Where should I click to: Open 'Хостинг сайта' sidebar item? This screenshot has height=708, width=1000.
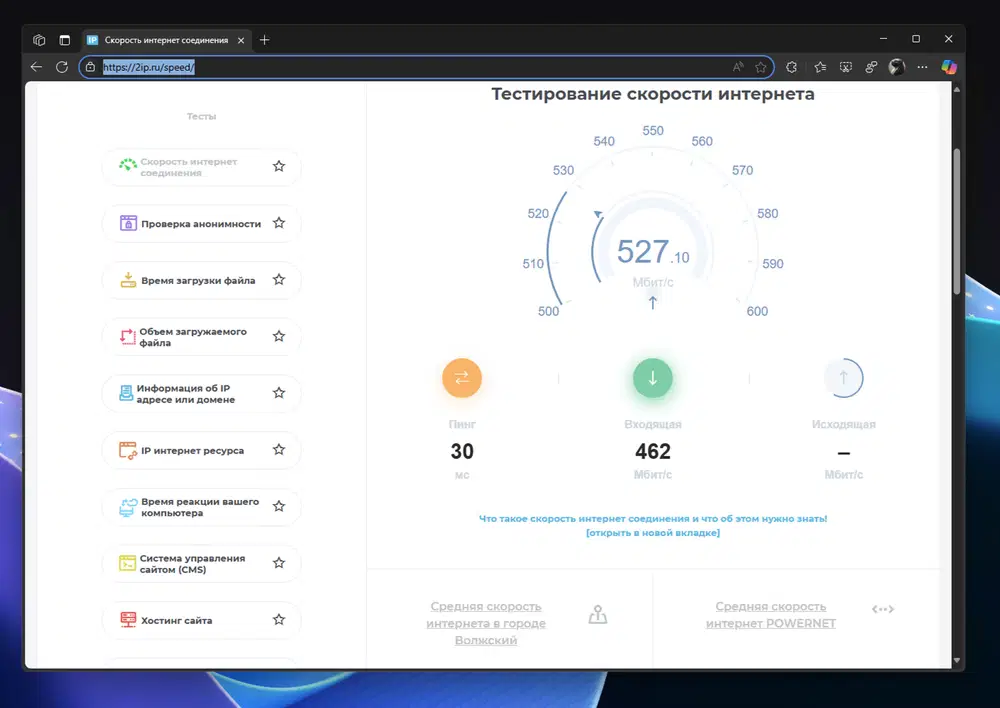point(201,620)
